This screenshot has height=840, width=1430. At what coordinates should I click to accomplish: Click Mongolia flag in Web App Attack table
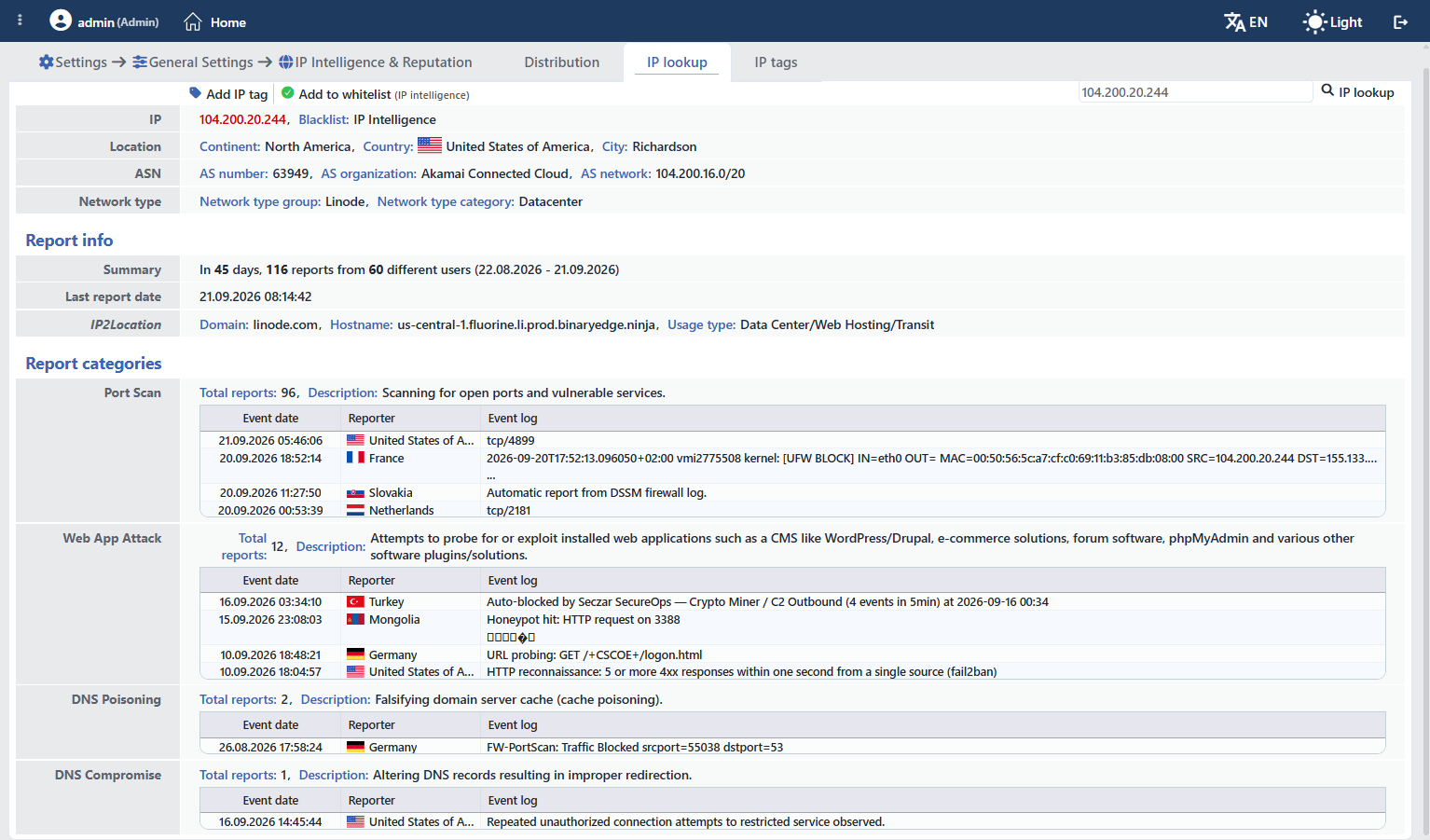coord(355,619)
